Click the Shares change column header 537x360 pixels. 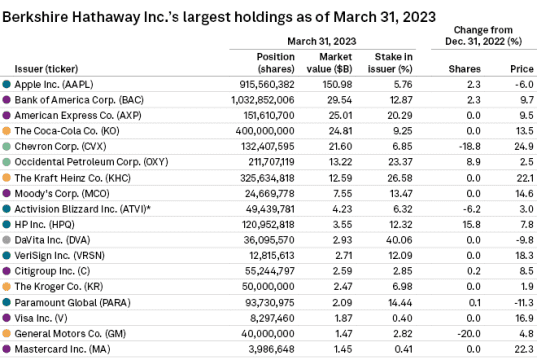(465, 69)
